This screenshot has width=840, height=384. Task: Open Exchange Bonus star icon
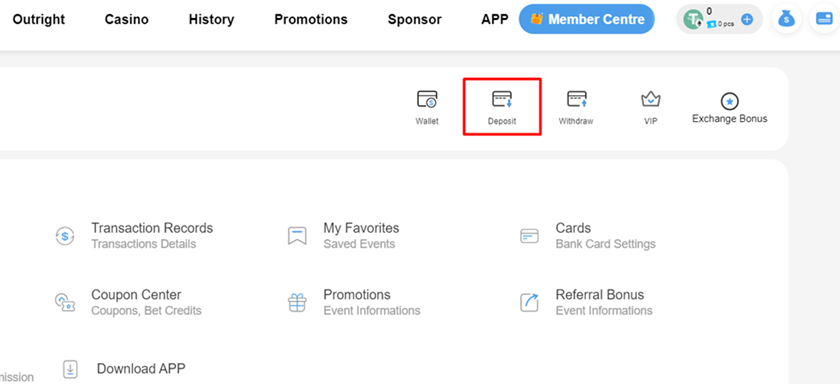tap(730, 100)
